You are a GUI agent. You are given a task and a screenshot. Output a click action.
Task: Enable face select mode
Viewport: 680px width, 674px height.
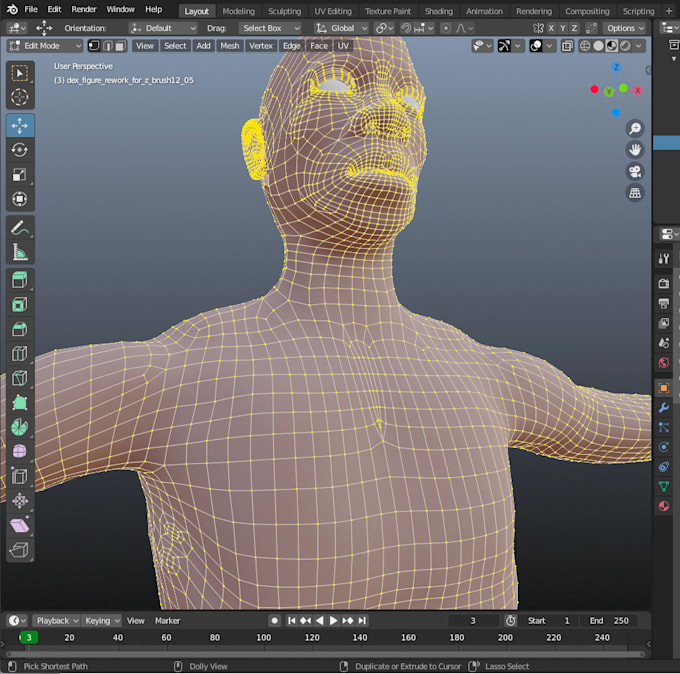[x=120, y=46]
